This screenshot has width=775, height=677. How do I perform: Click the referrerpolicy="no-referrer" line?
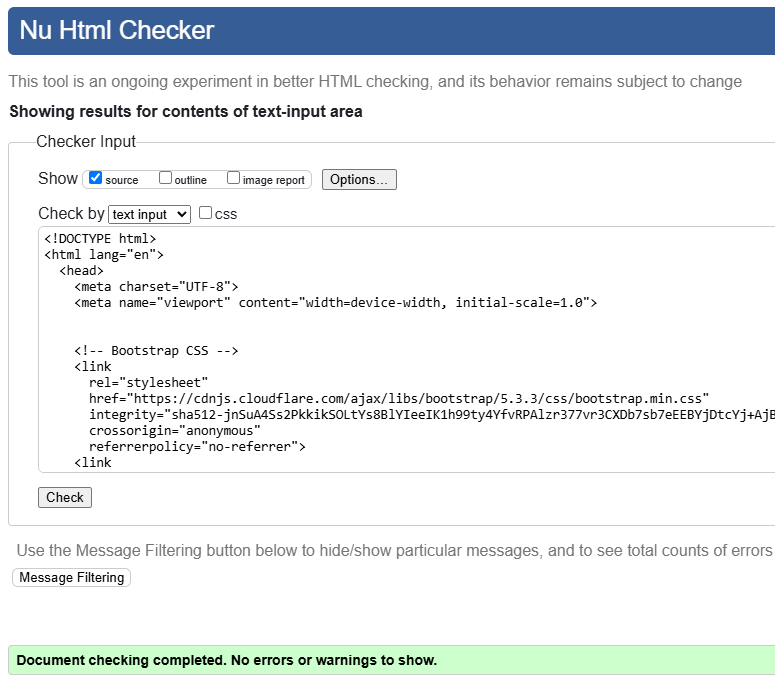(197, 447)
